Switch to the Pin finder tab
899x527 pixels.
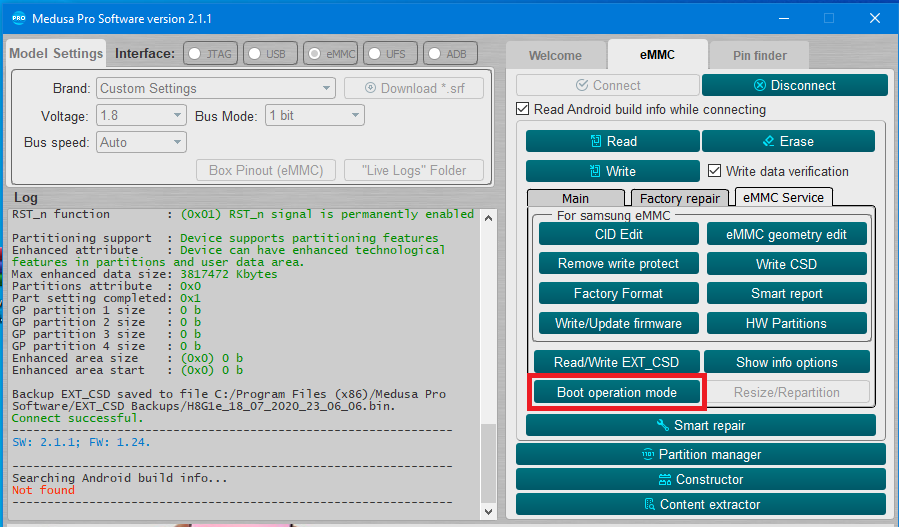759,56
